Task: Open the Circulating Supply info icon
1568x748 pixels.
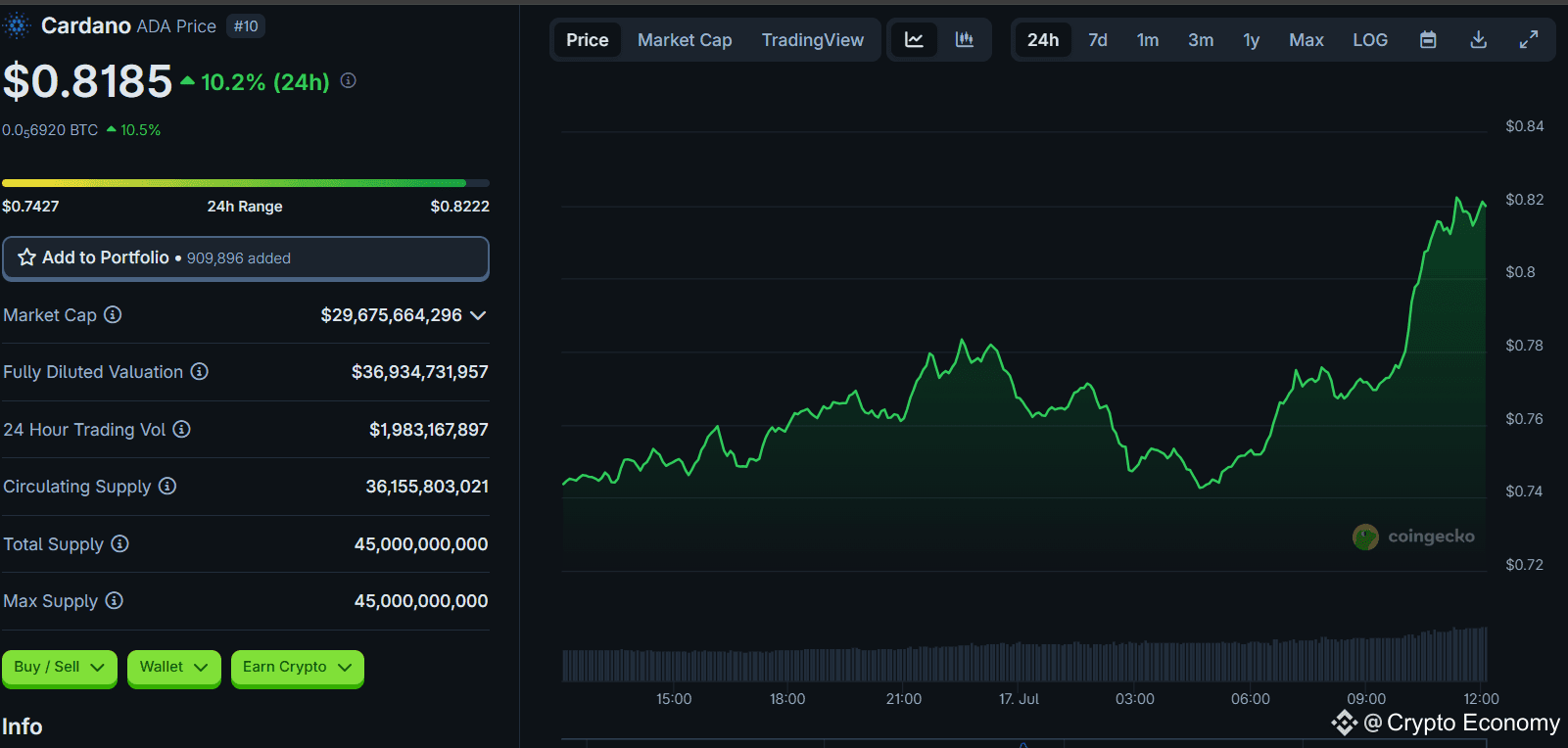Action: [x=167, y=486]
